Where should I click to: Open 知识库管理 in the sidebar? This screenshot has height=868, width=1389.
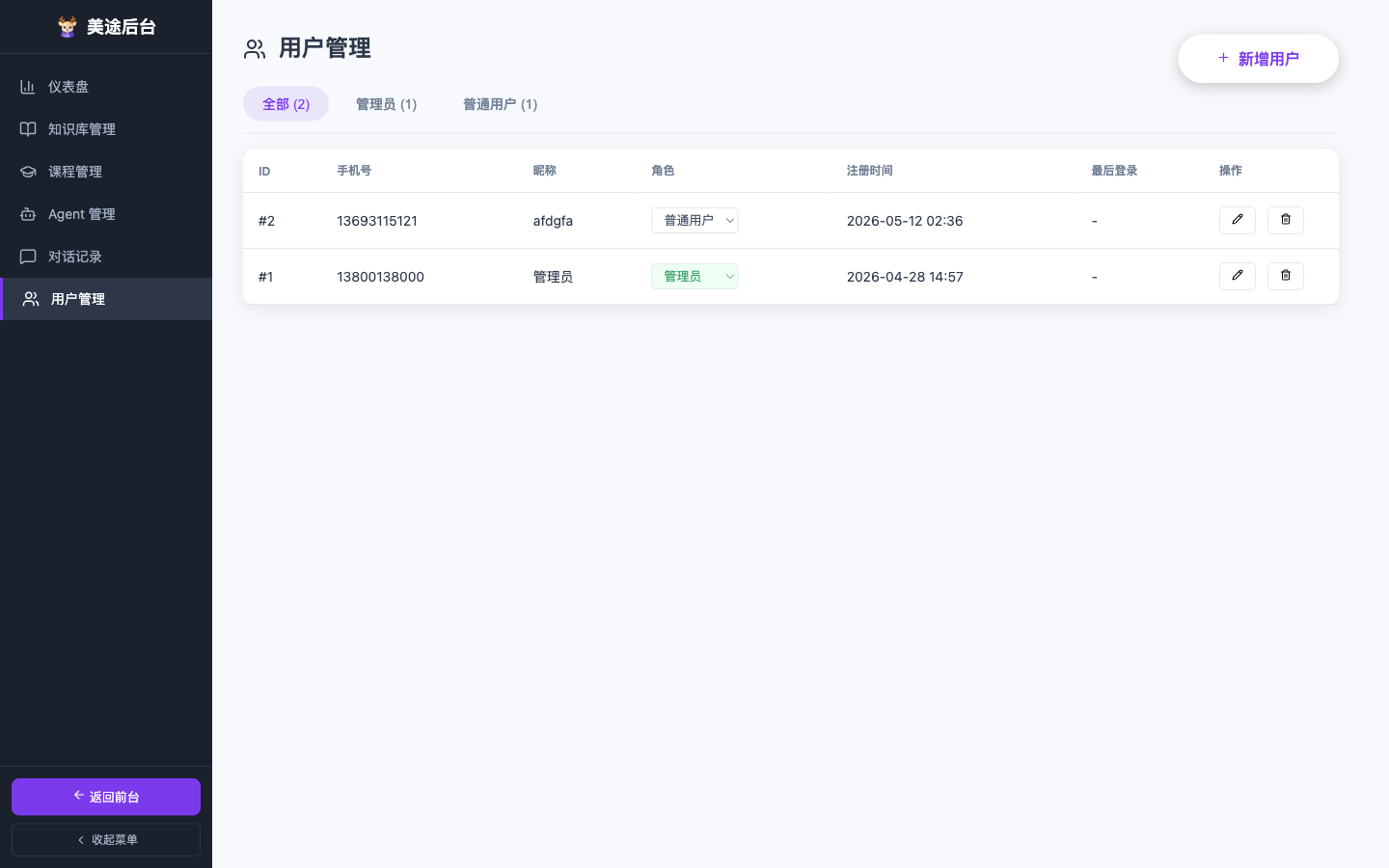coord(106,129)
